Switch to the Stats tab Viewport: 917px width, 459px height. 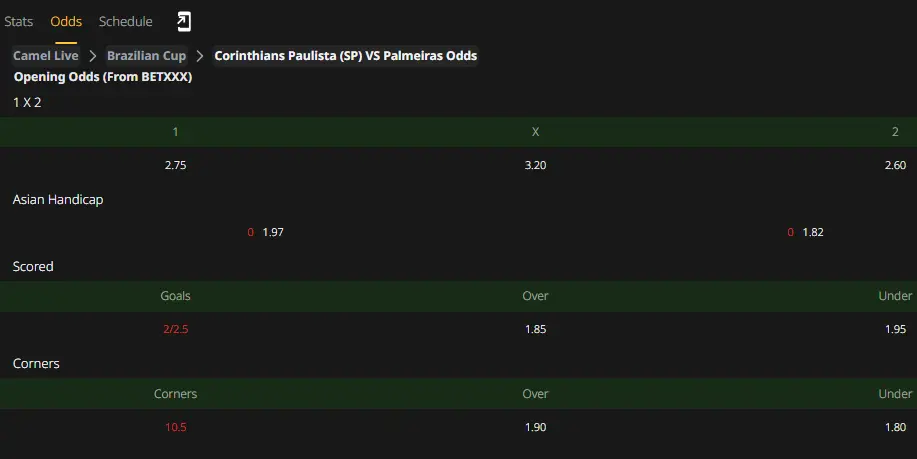(x=19, y=22)
